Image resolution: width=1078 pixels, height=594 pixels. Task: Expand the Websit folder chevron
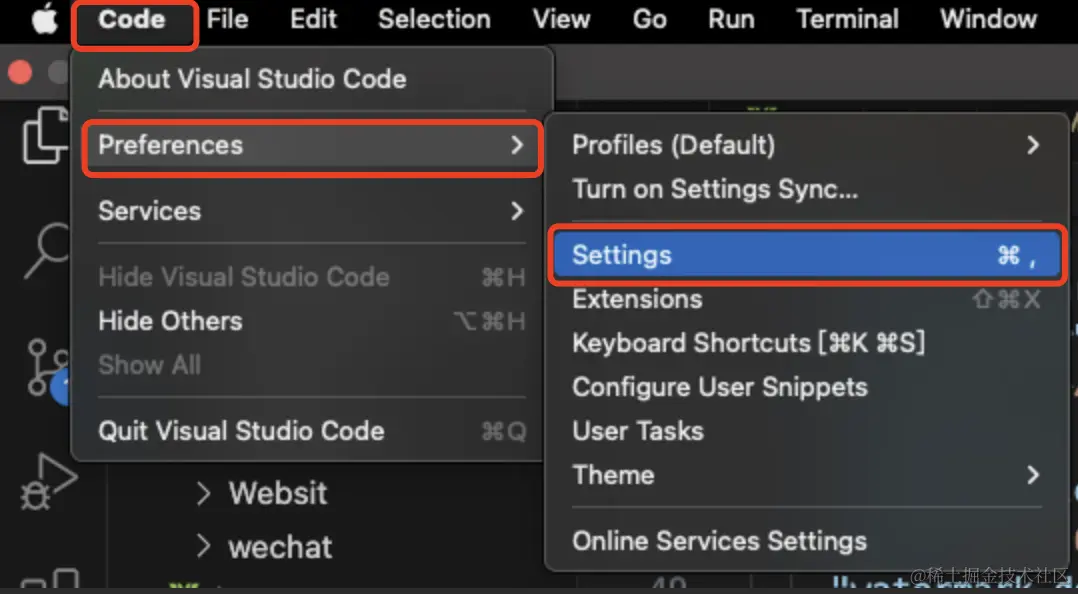click(x=204, y=494)
